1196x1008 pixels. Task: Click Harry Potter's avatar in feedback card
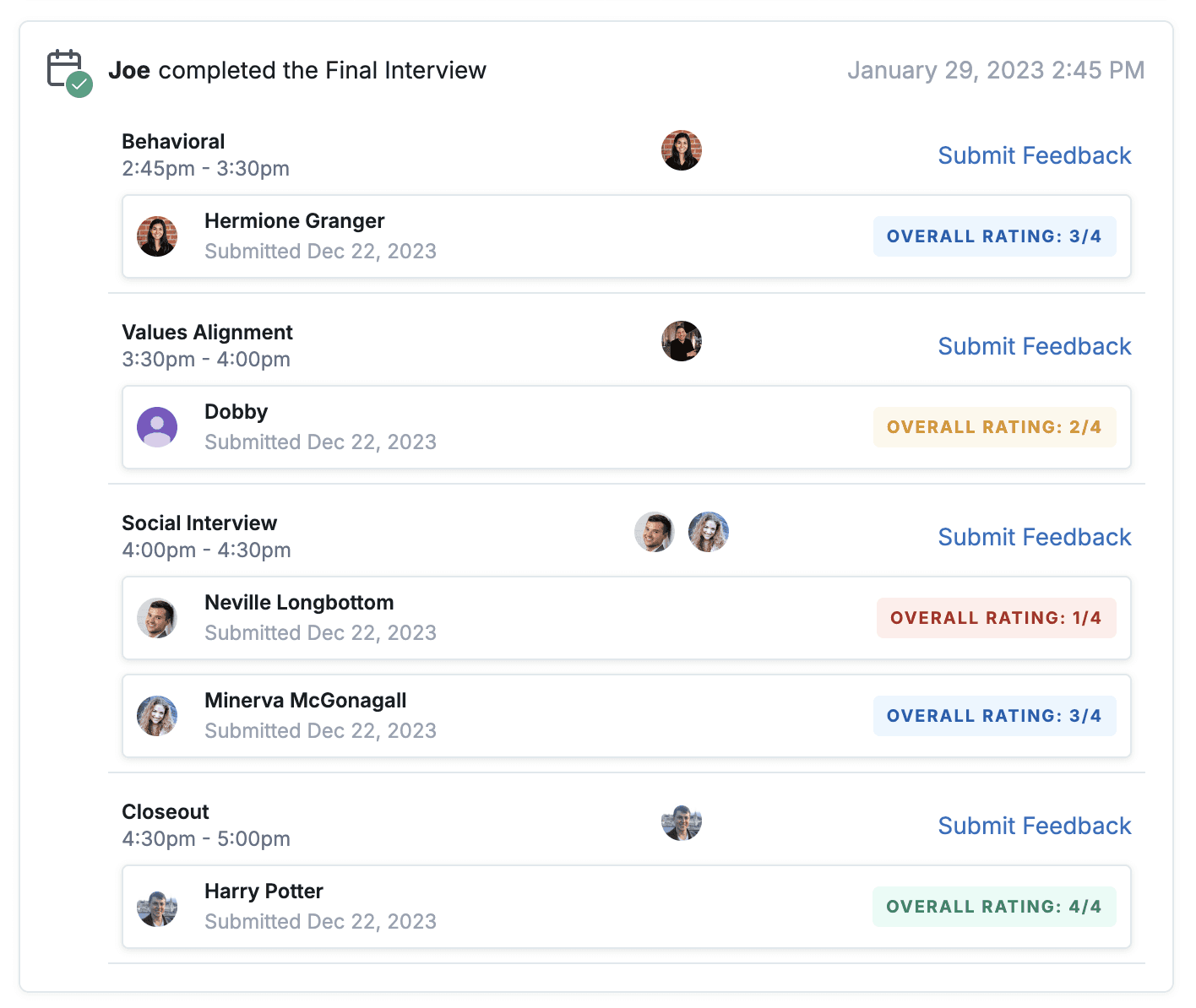click(x=157, y=907)
